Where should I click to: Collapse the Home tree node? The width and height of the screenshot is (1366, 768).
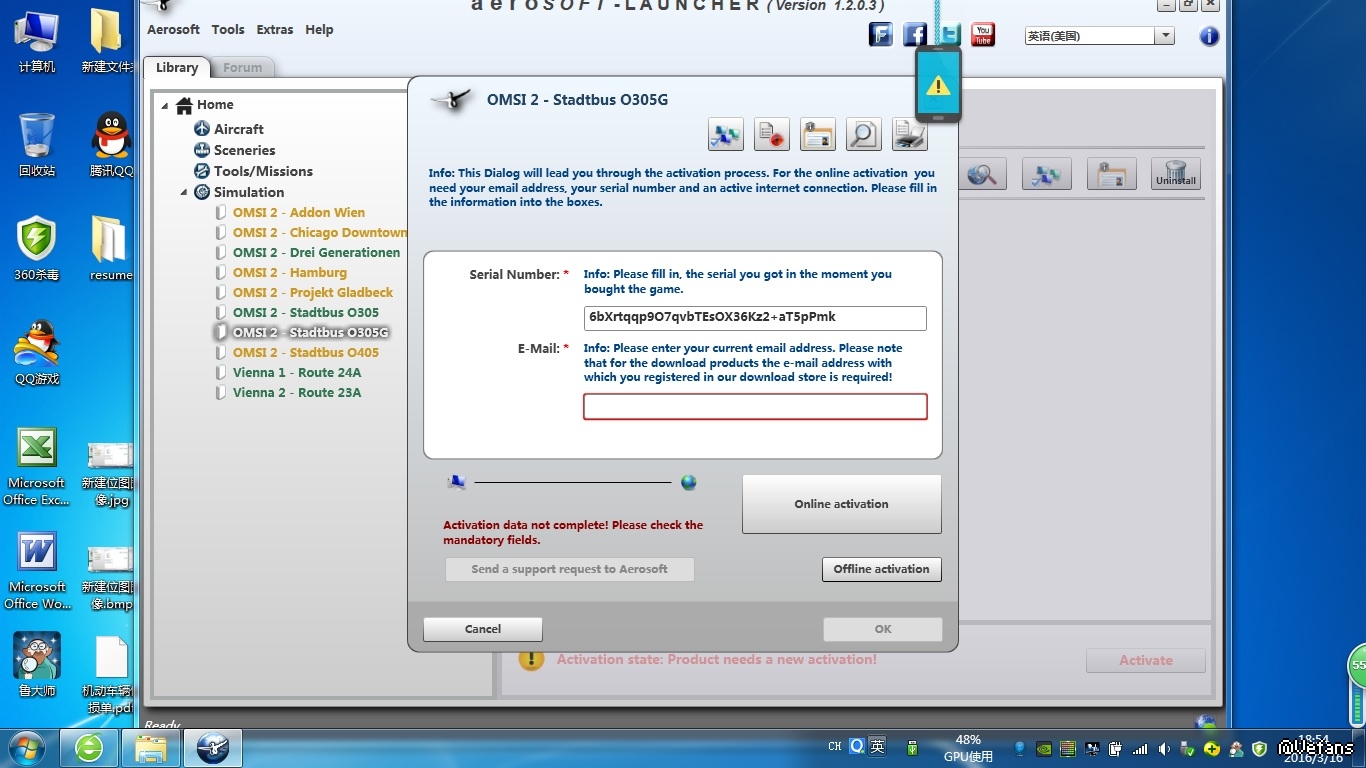[x=165, y=105]
